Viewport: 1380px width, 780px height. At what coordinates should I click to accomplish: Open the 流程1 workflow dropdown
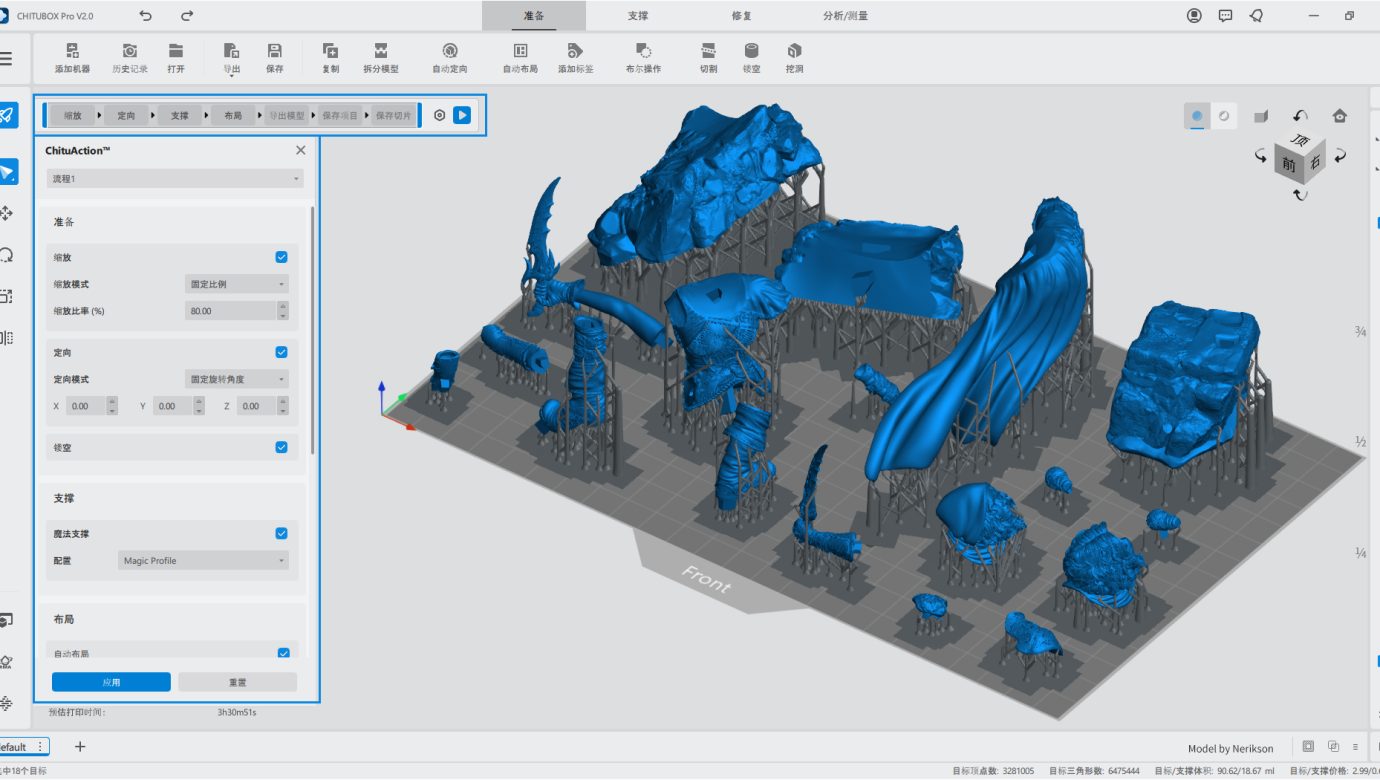click(x=175, y=178)
